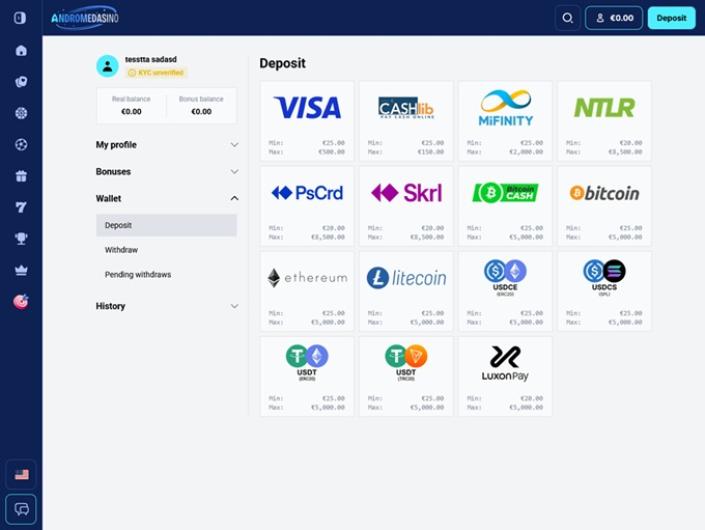Select Deposit in the Wallet menu

tap(166, 225)
